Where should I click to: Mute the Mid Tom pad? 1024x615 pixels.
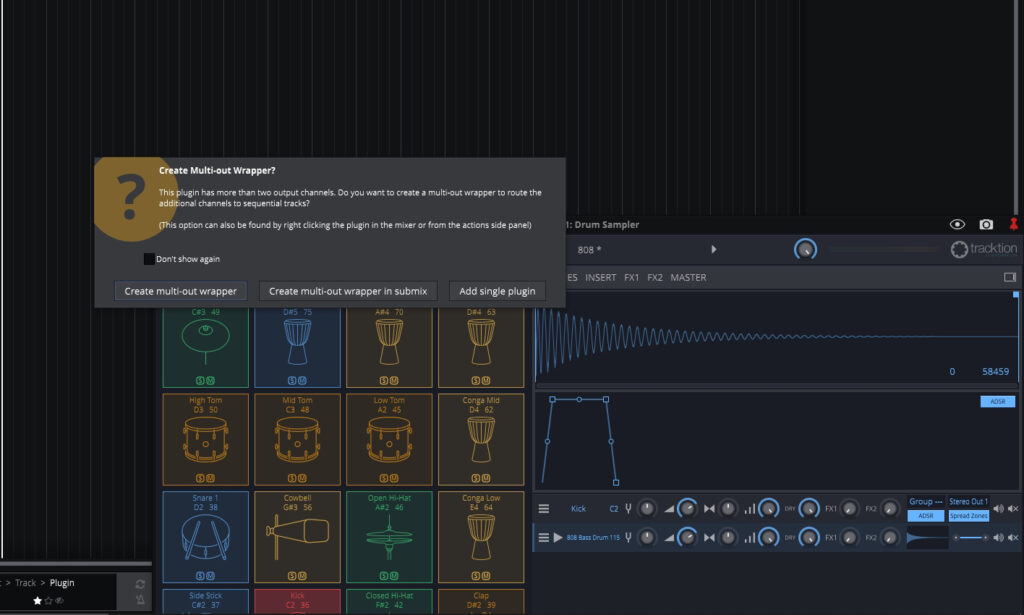pyautogui.click(x=302, y=479)
